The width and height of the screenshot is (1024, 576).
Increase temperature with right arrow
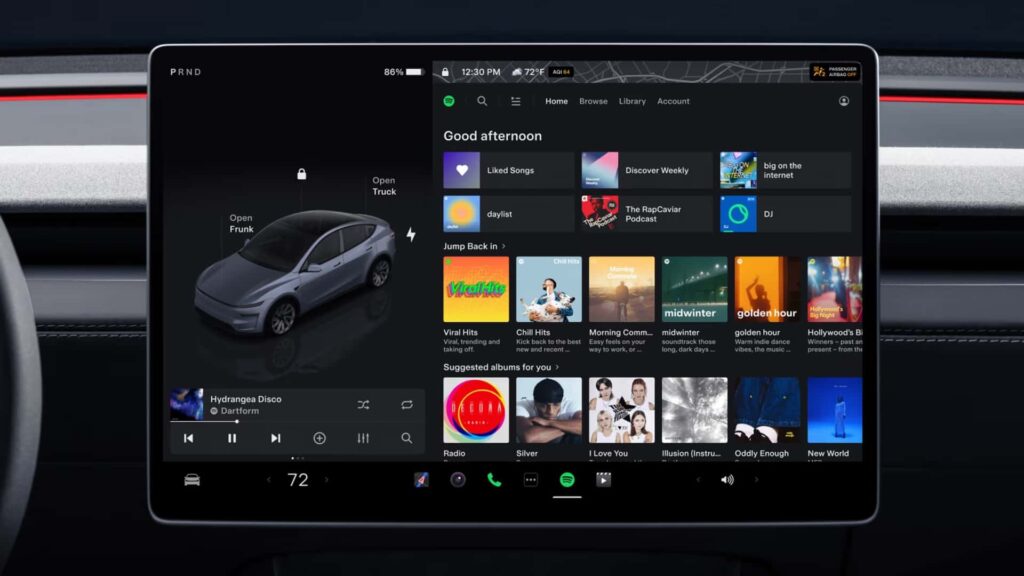[x=327, y=480]
